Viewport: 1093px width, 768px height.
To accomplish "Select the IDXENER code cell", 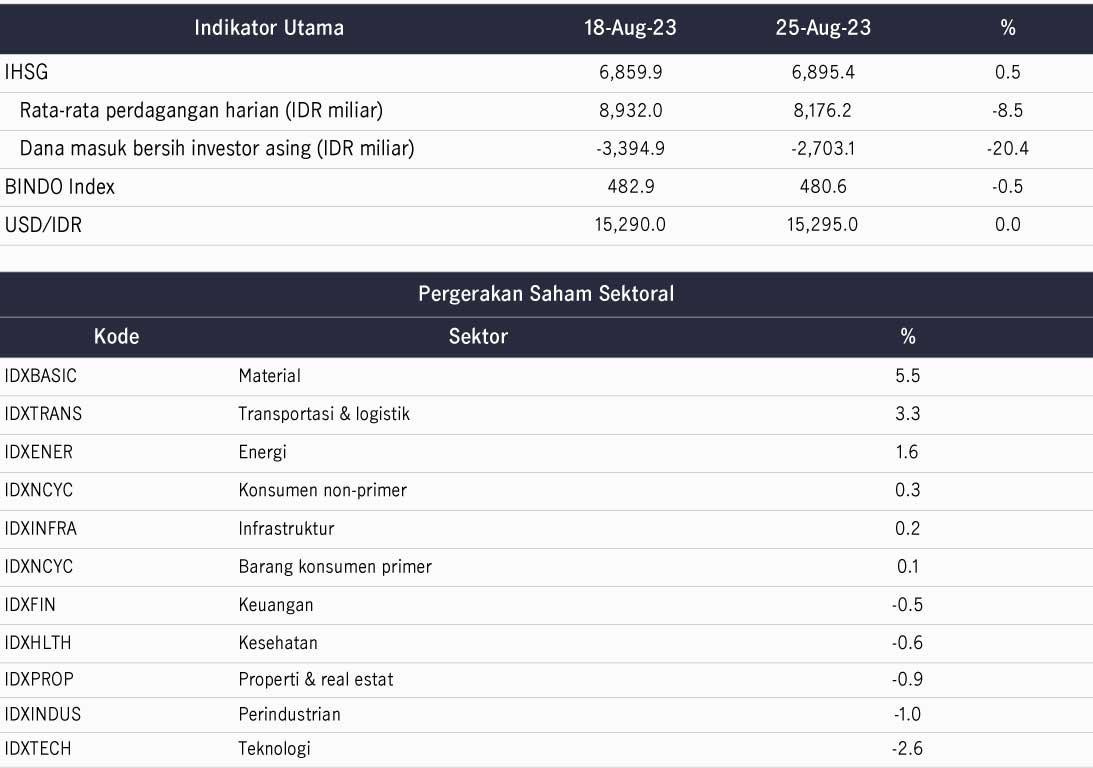I will point(38,452).
